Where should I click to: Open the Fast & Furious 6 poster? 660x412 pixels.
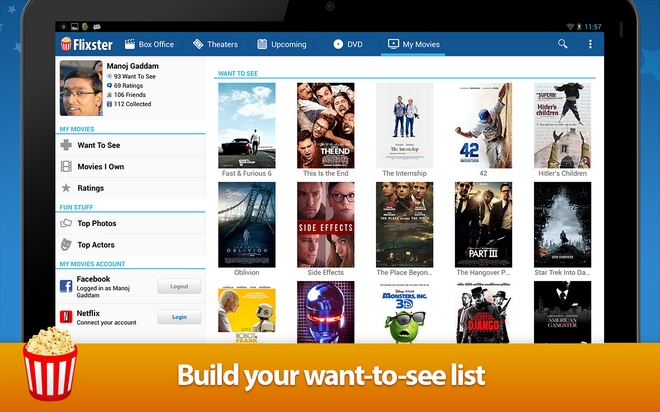(x=246, y=125)
